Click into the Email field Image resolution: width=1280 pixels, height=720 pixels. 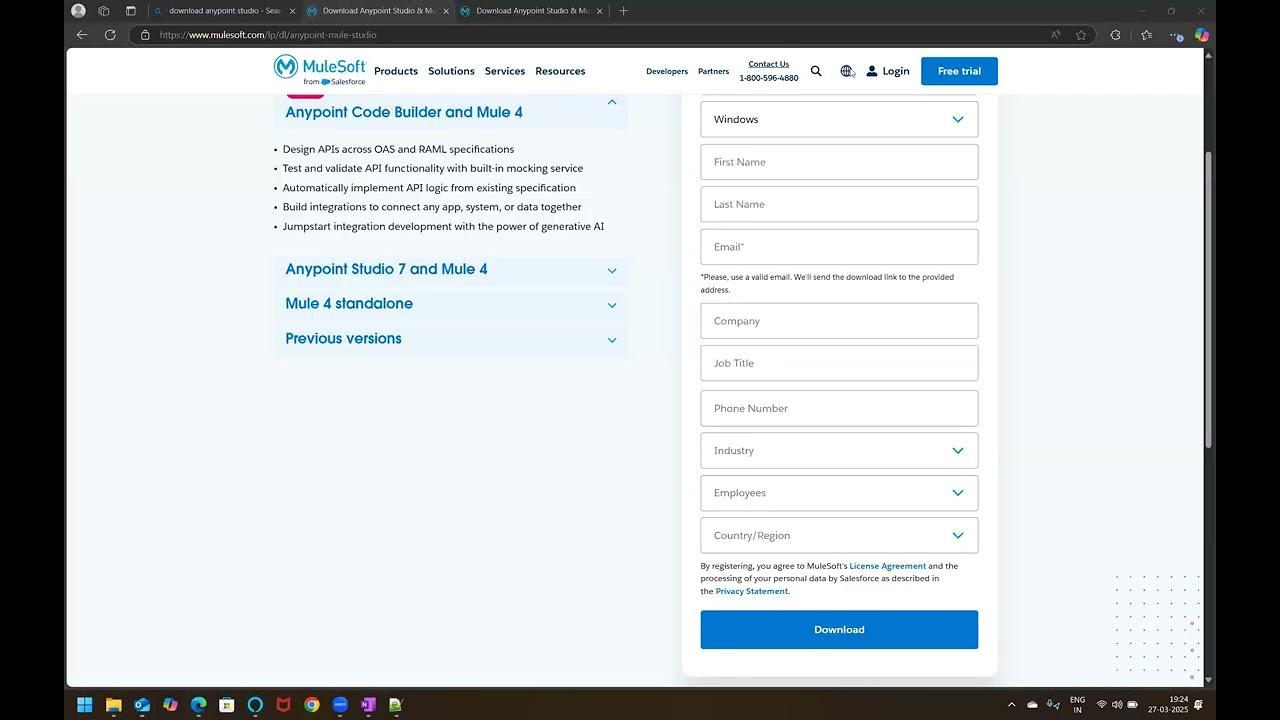tap(839, 247)
